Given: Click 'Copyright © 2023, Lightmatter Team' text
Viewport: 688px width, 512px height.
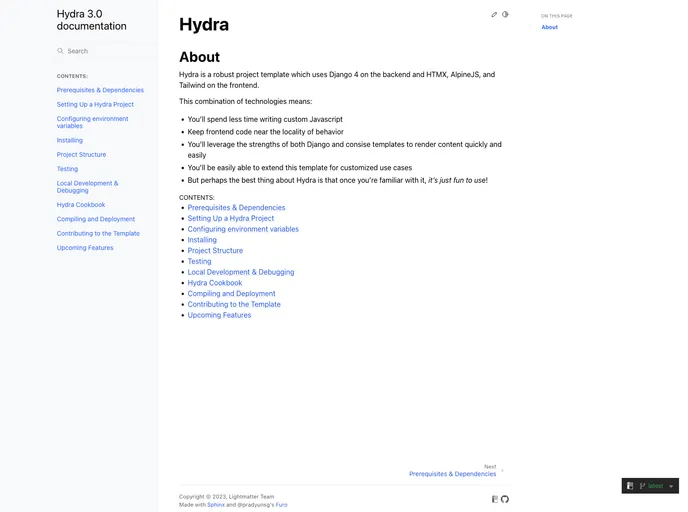Looking at the screenshot, I should [226, 497].
